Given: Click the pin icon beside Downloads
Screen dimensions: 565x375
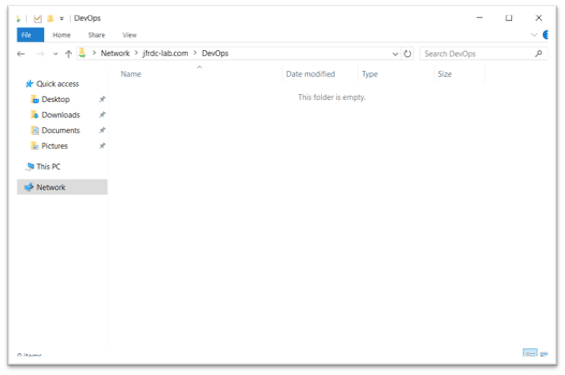Looking at the screenshot, I should tap(102, 115).
